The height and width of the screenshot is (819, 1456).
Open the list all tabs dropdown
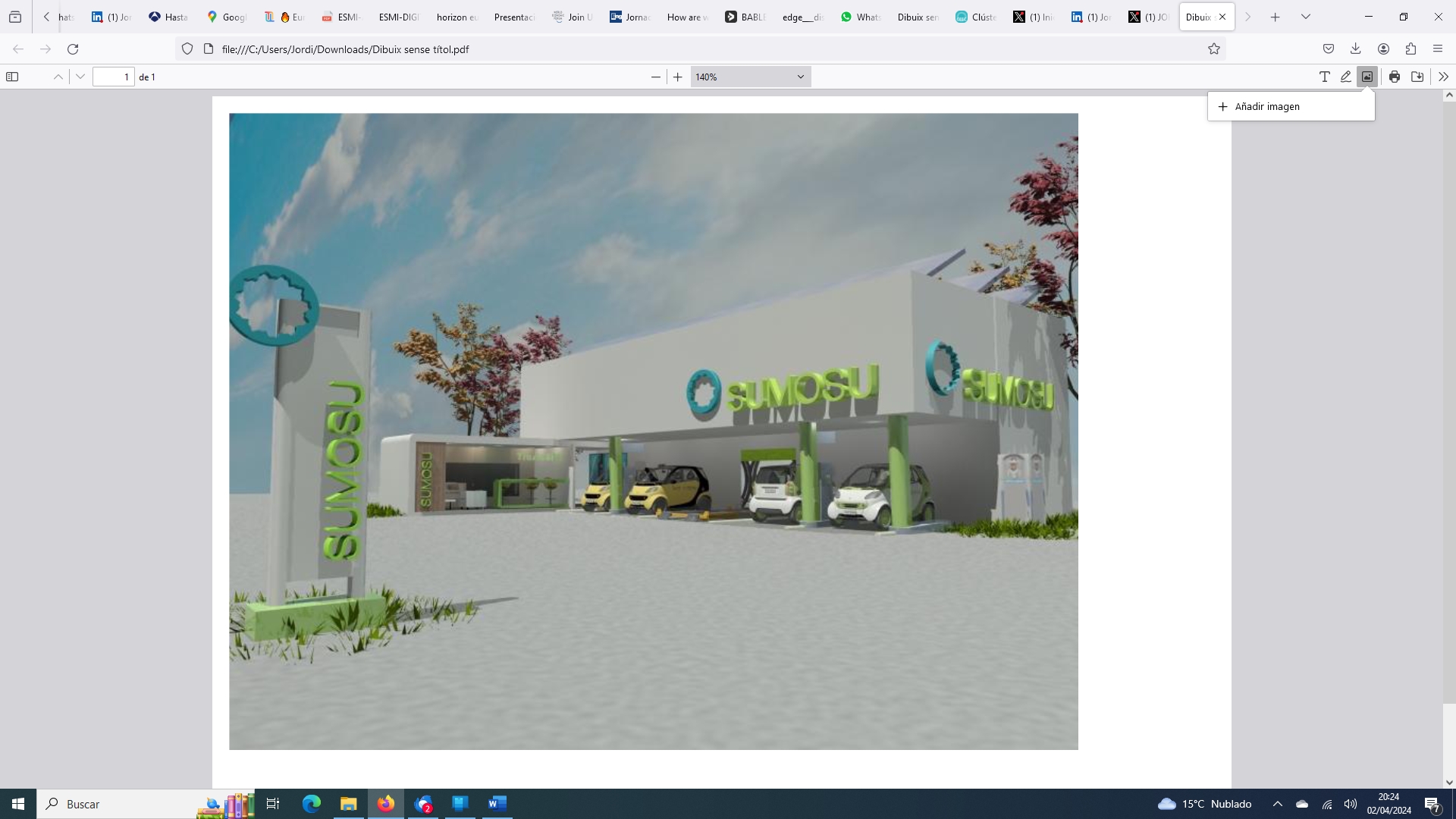pos(1306,17)
